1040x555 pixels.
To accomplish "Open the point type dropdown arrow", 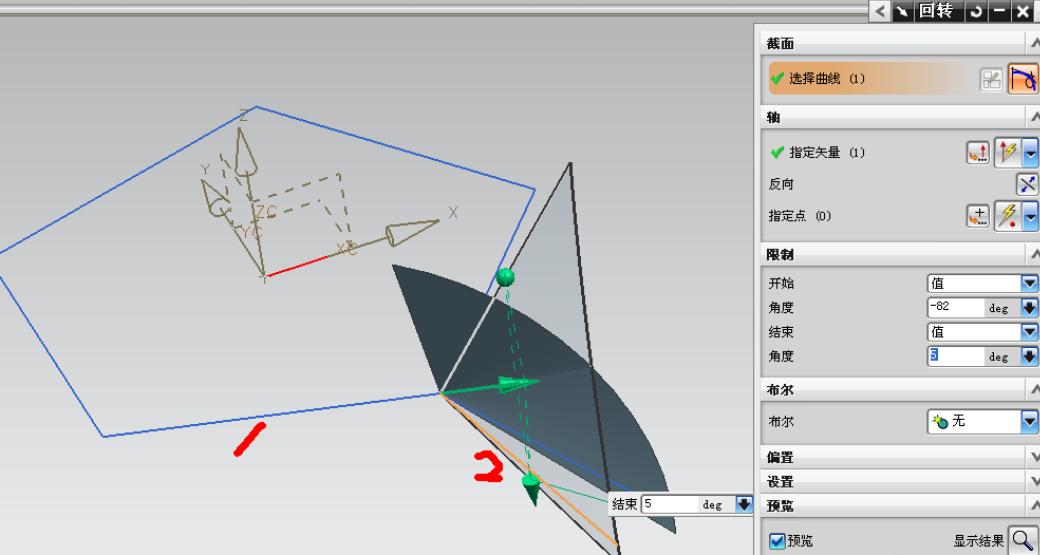I will click(x=1030, y=216).
